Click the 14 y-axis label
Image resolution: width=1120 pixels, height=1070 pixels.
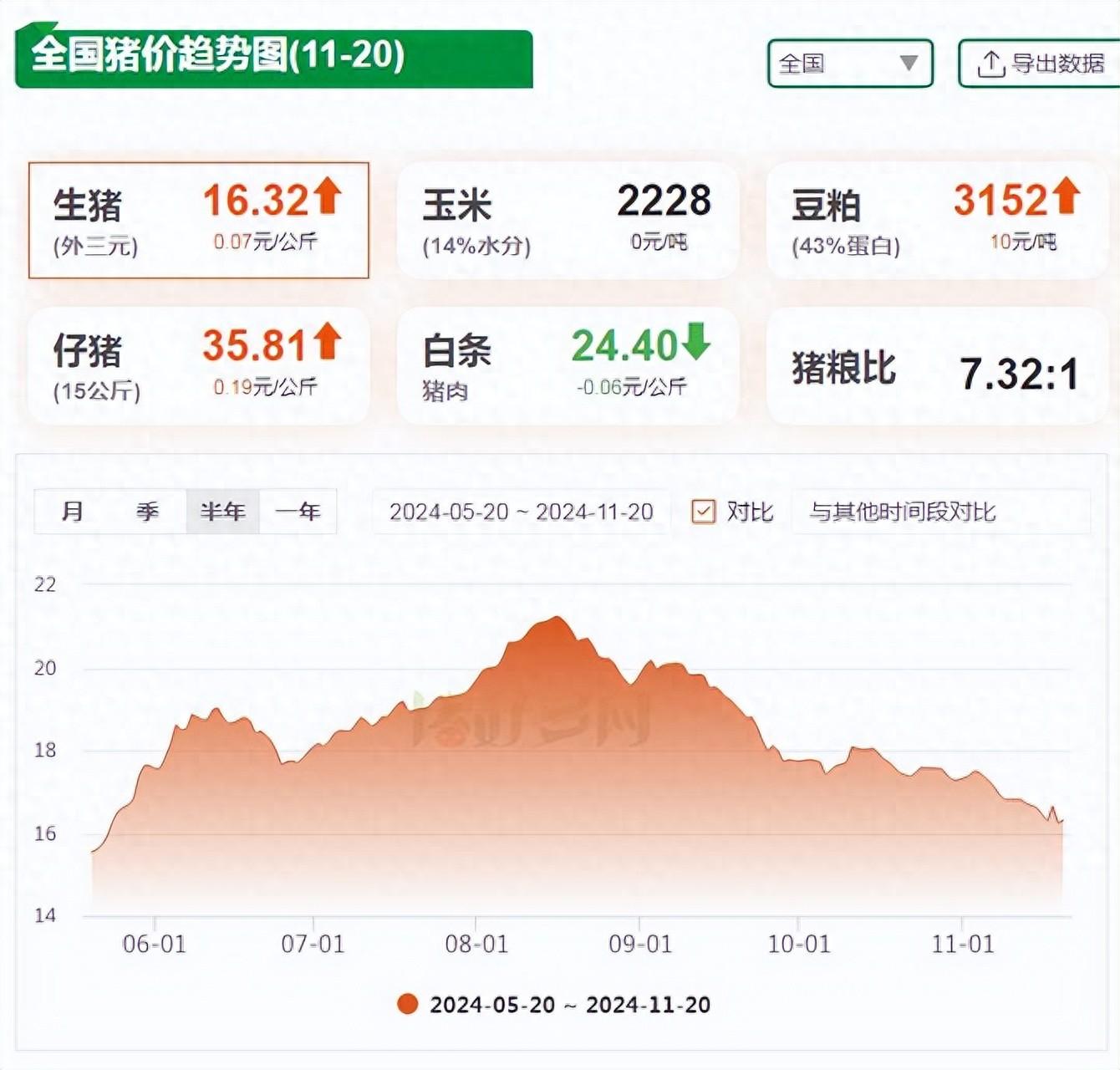tap(45, 915)
